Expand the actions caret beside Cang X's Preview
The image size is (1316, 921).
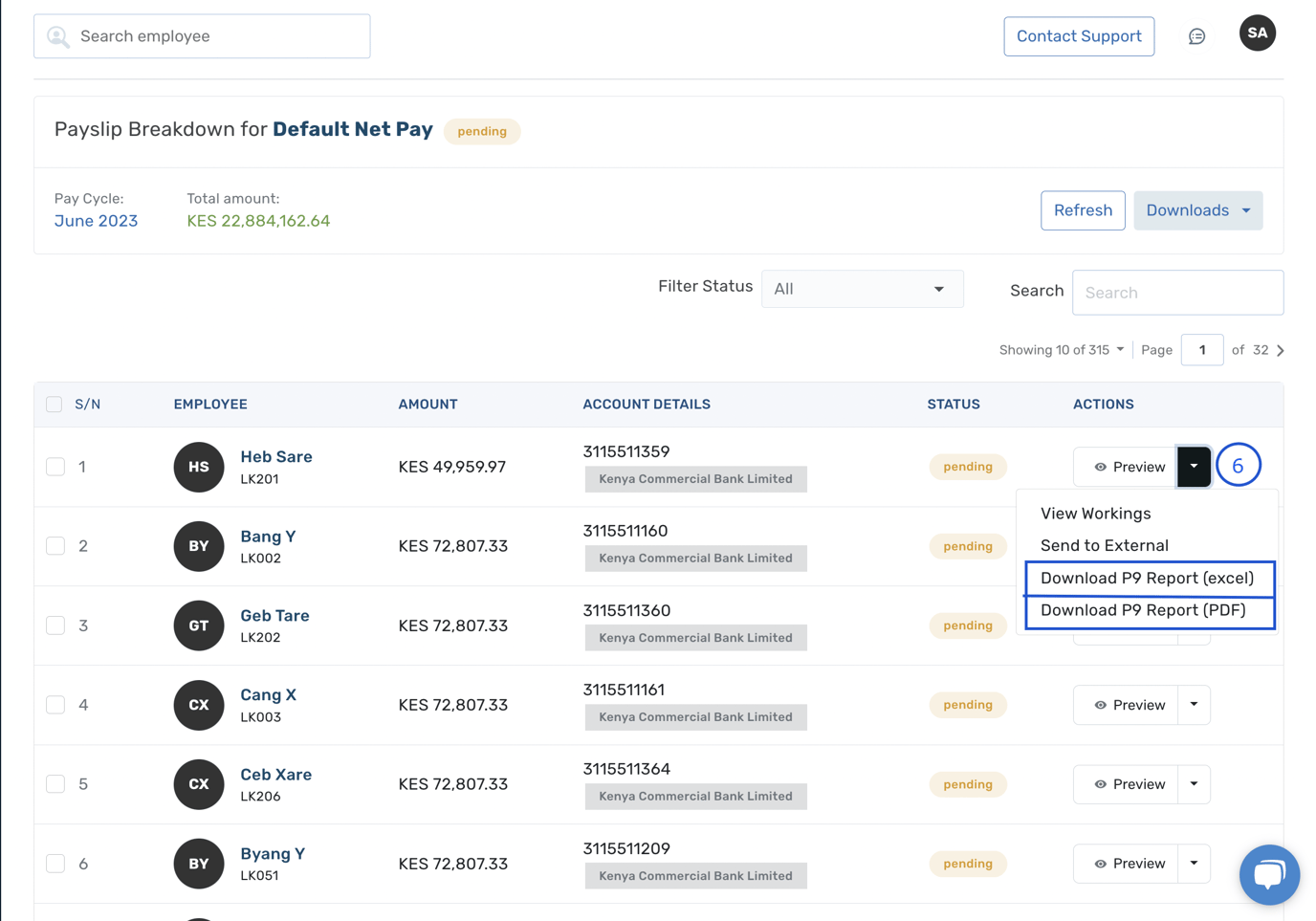pos(1194,705)
